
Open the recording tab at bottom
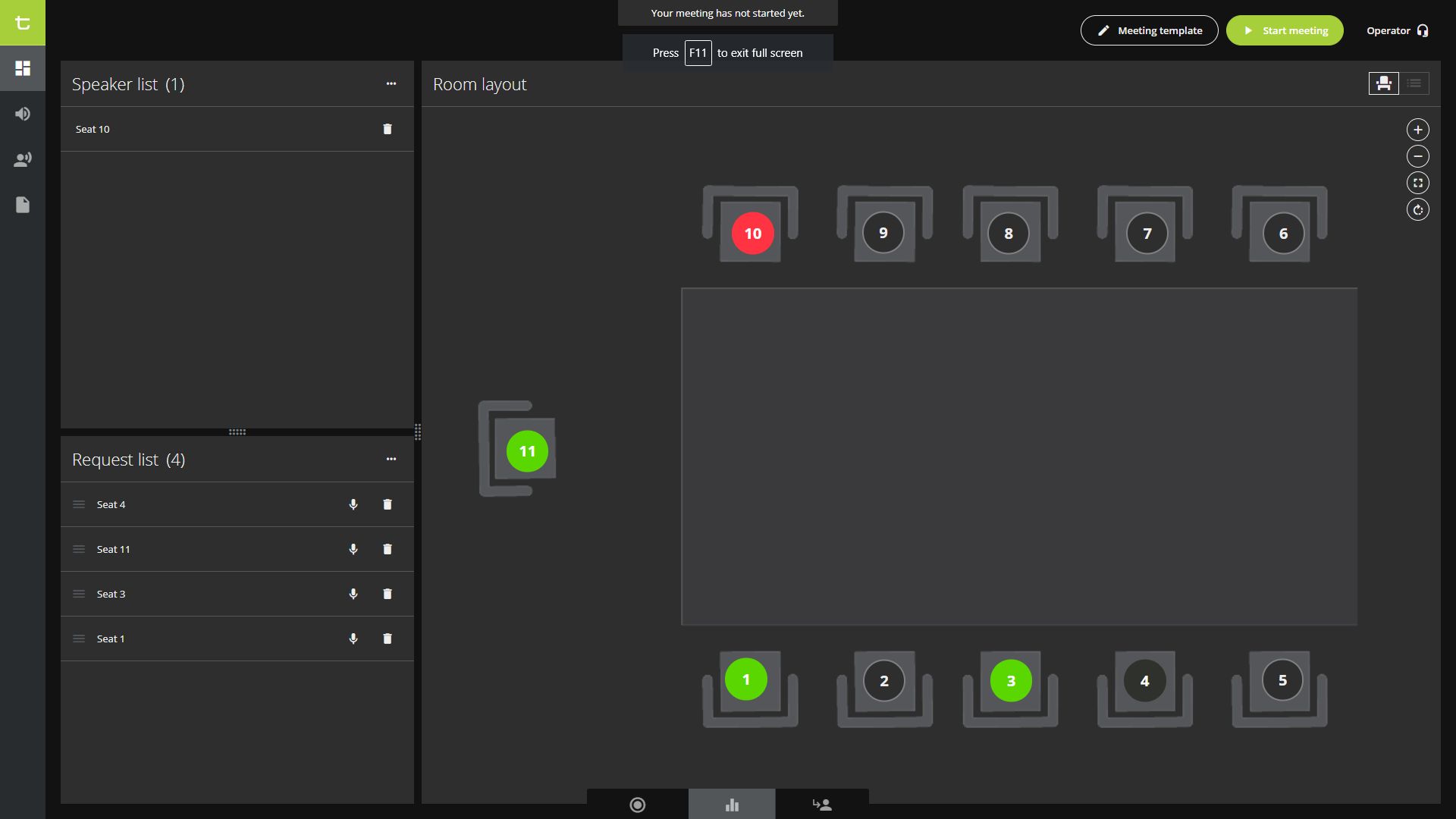coord(638,805)
